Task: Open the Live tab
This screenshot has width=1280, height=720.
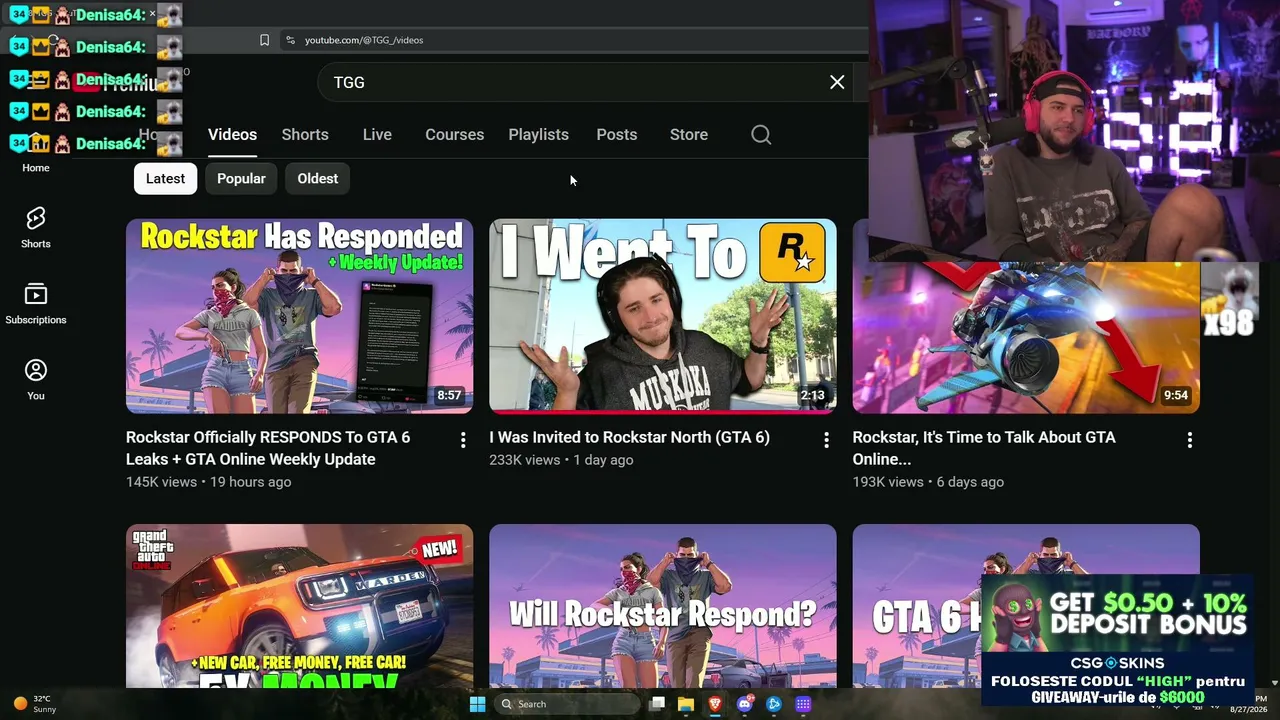Action: [x=377, y=135]
